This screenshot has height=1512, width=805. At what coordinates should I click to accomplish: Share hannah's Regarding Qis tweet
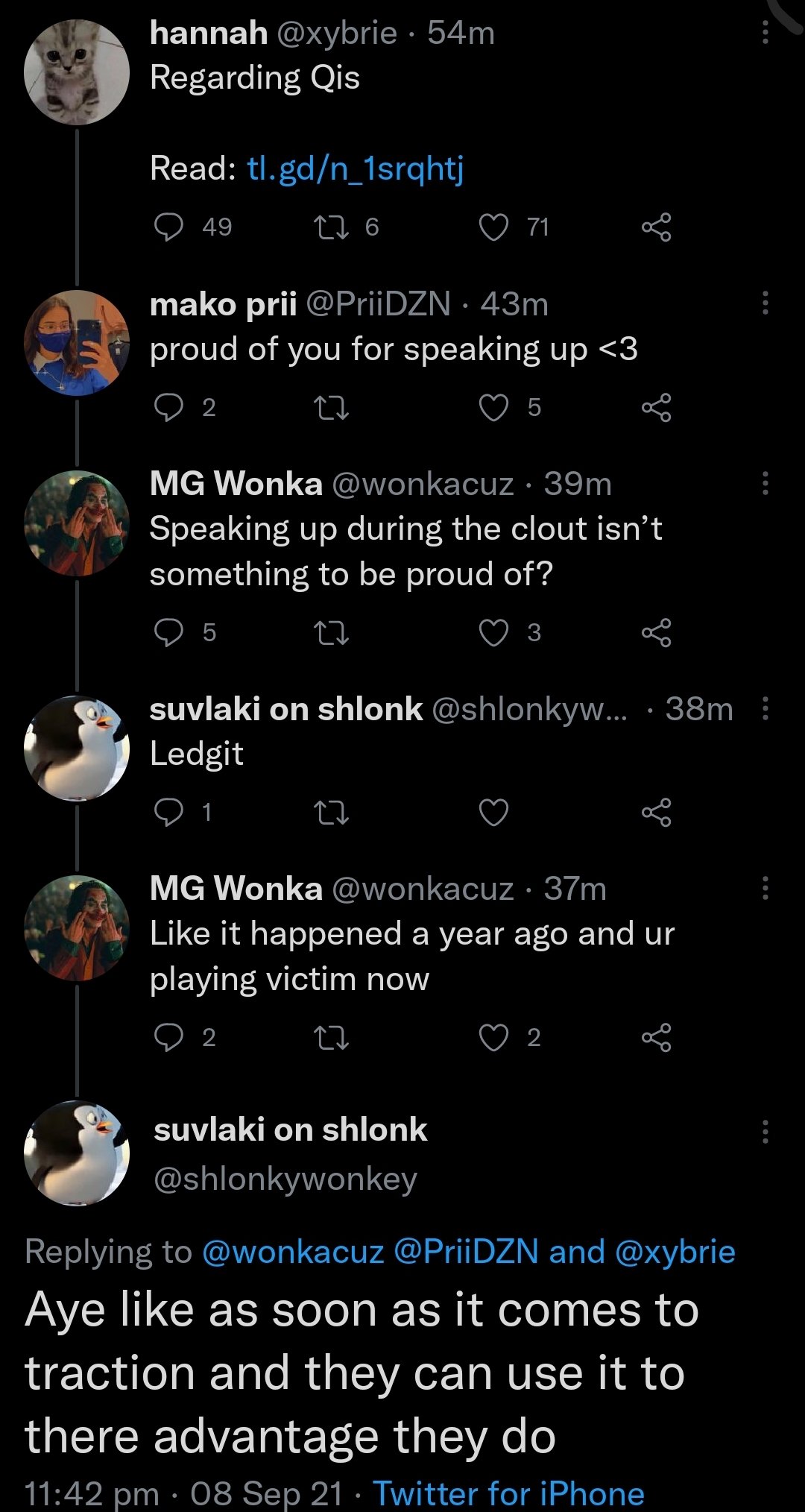(x=656, y=227)
